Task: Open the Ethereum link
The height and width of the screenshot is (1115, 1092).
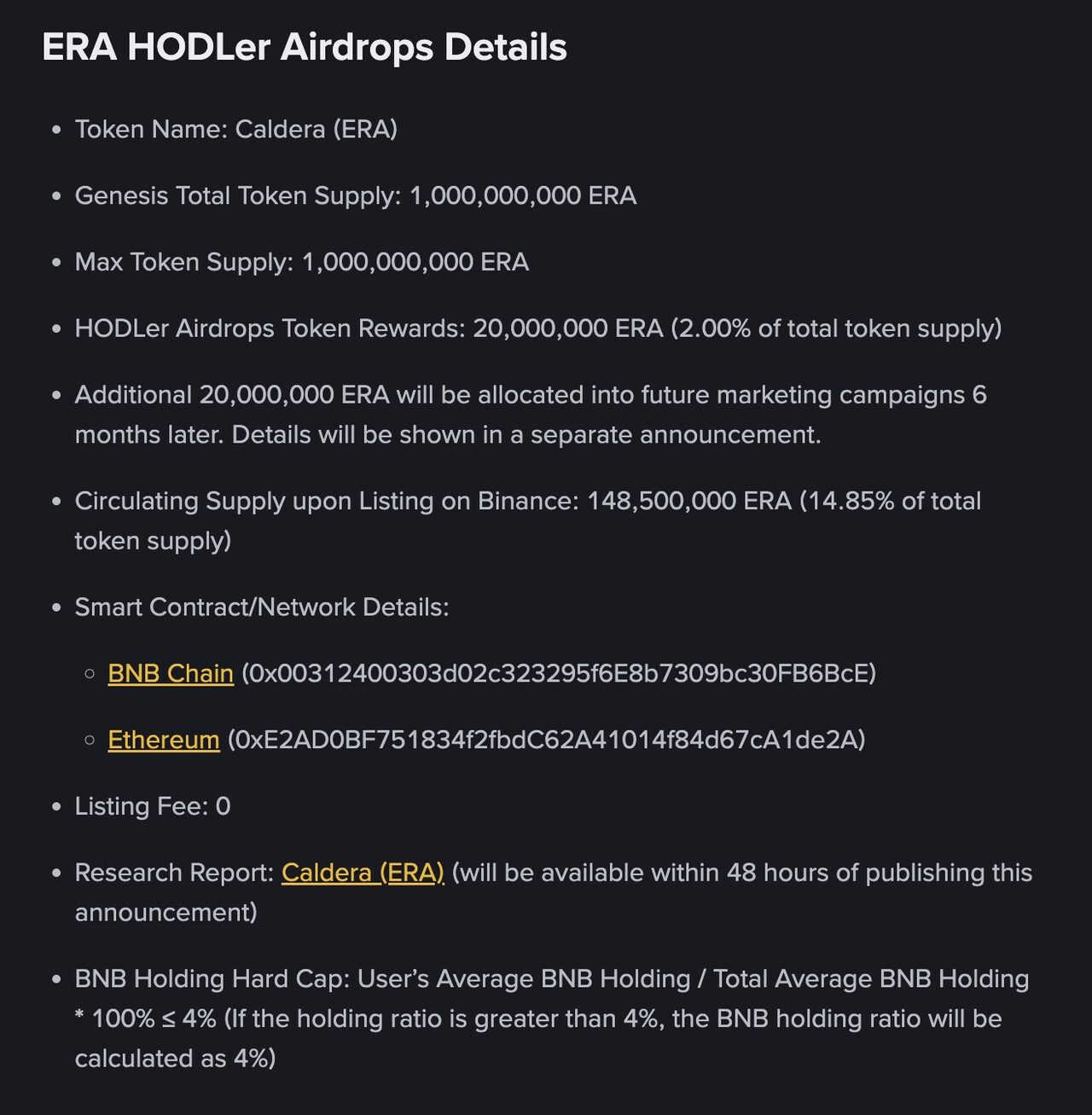Action: pyautogui.click(x=164, y=739)
